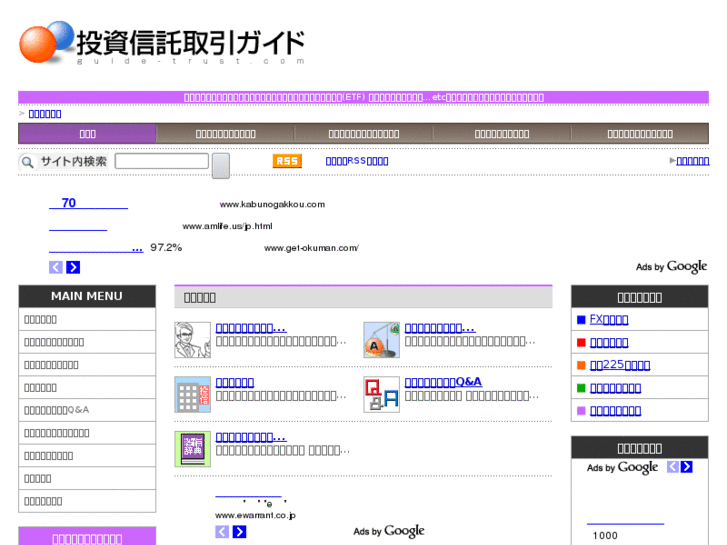Open the red Q and blue A thumbnail
727x545 pixels.
381,394
